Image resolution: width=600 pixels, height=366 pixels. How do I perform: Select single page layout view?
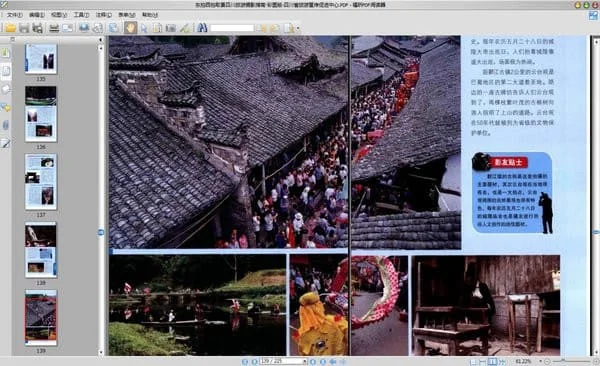pyautogui.click(x=473, y=361)
